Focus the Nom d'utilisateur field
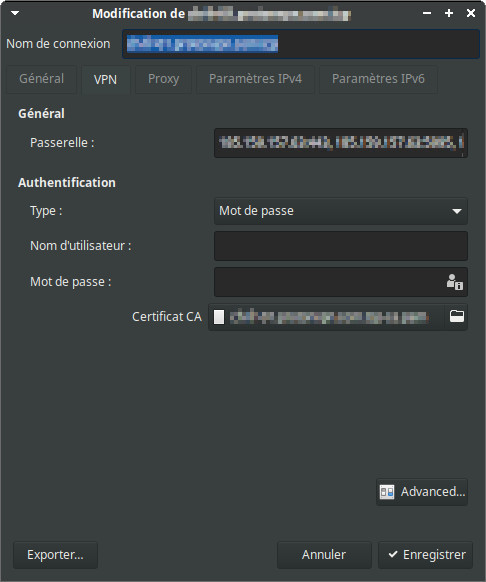This screenshot has height=582, width=486. (x=340, y=246)
